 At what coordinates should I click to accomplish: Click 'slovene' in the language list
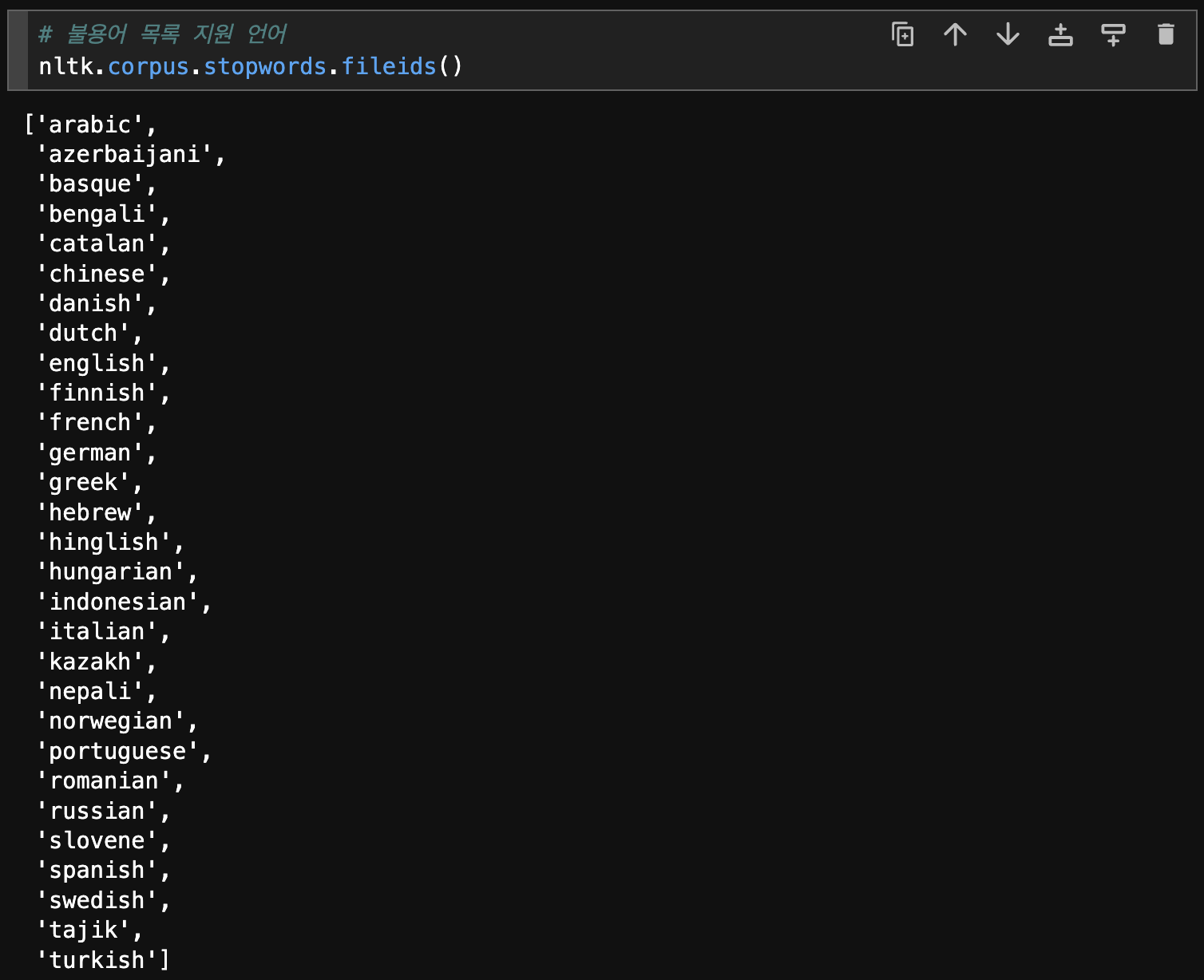point(97,840)
